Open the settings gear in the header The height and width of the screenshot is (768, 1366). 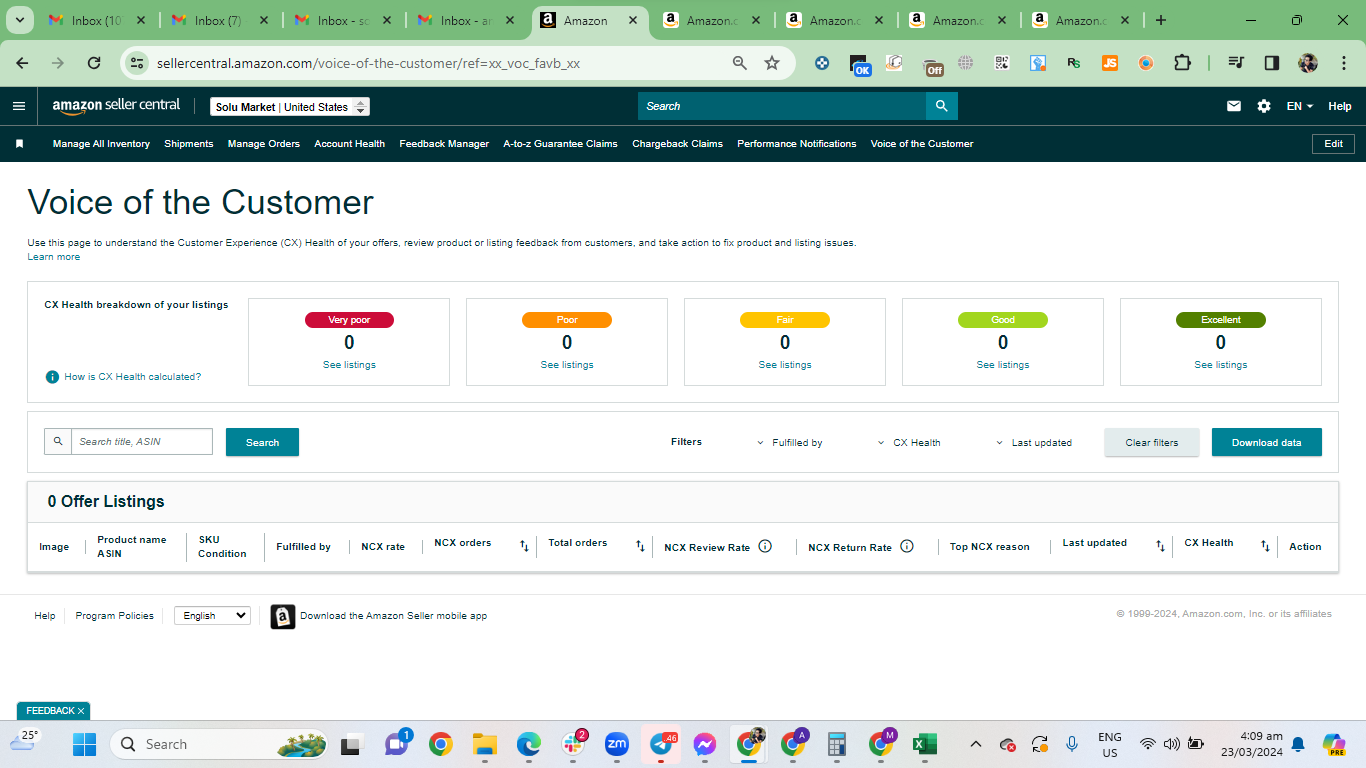coord(1264,106)
